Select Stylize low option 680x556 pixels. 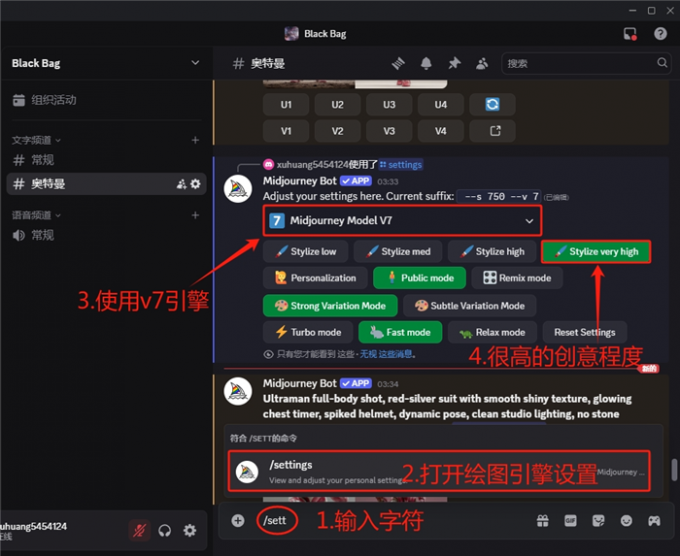(305, 252)
